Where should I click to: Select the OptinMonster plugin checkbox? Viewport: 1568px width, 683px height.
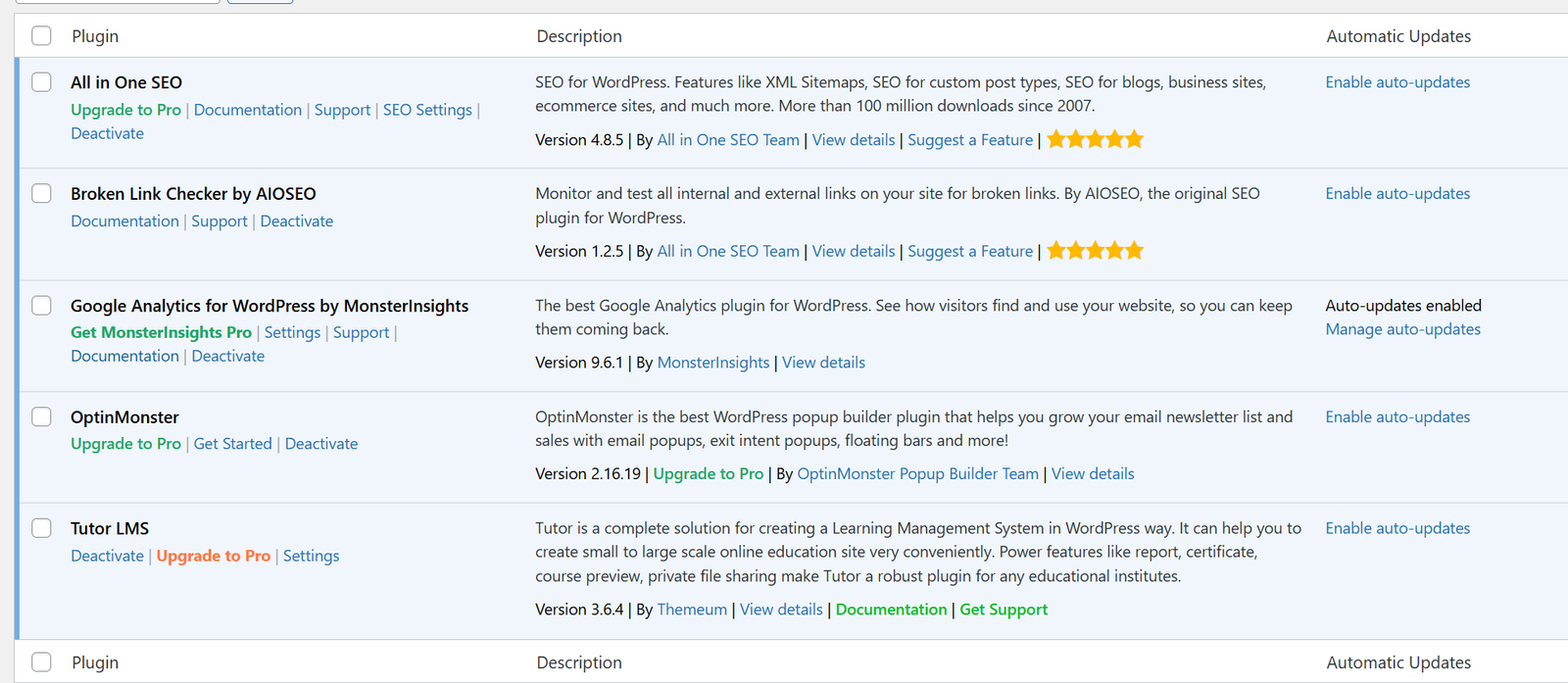click(41, 416)
